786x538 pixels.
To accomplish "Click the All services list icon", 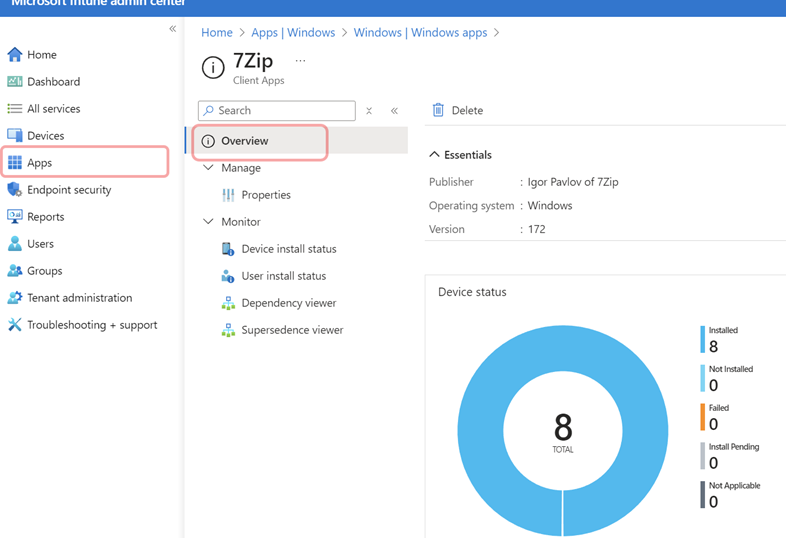I will 15,108.
